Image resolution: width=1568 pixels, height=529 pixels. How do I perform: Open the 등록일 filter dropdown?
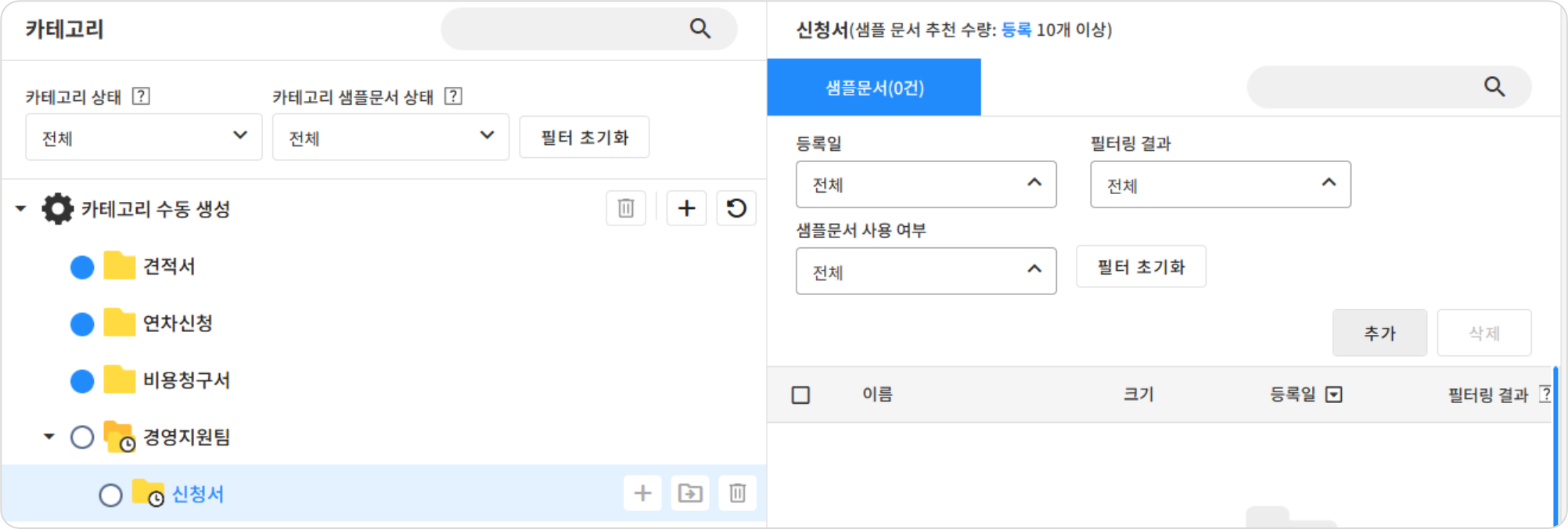coord(926,185)
